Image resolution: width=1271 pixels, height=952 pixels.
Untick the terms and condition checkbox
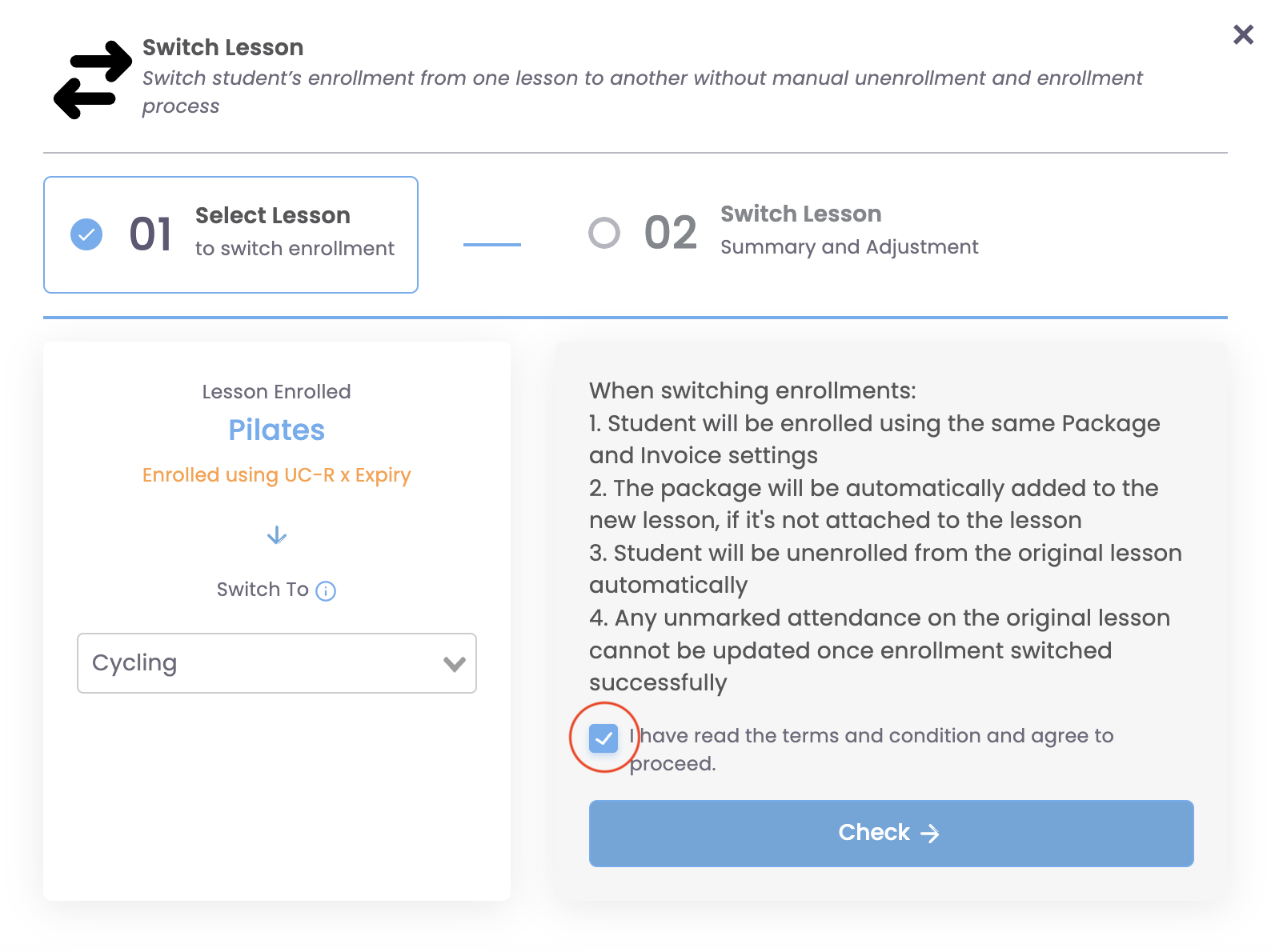(x=603, y=738)
